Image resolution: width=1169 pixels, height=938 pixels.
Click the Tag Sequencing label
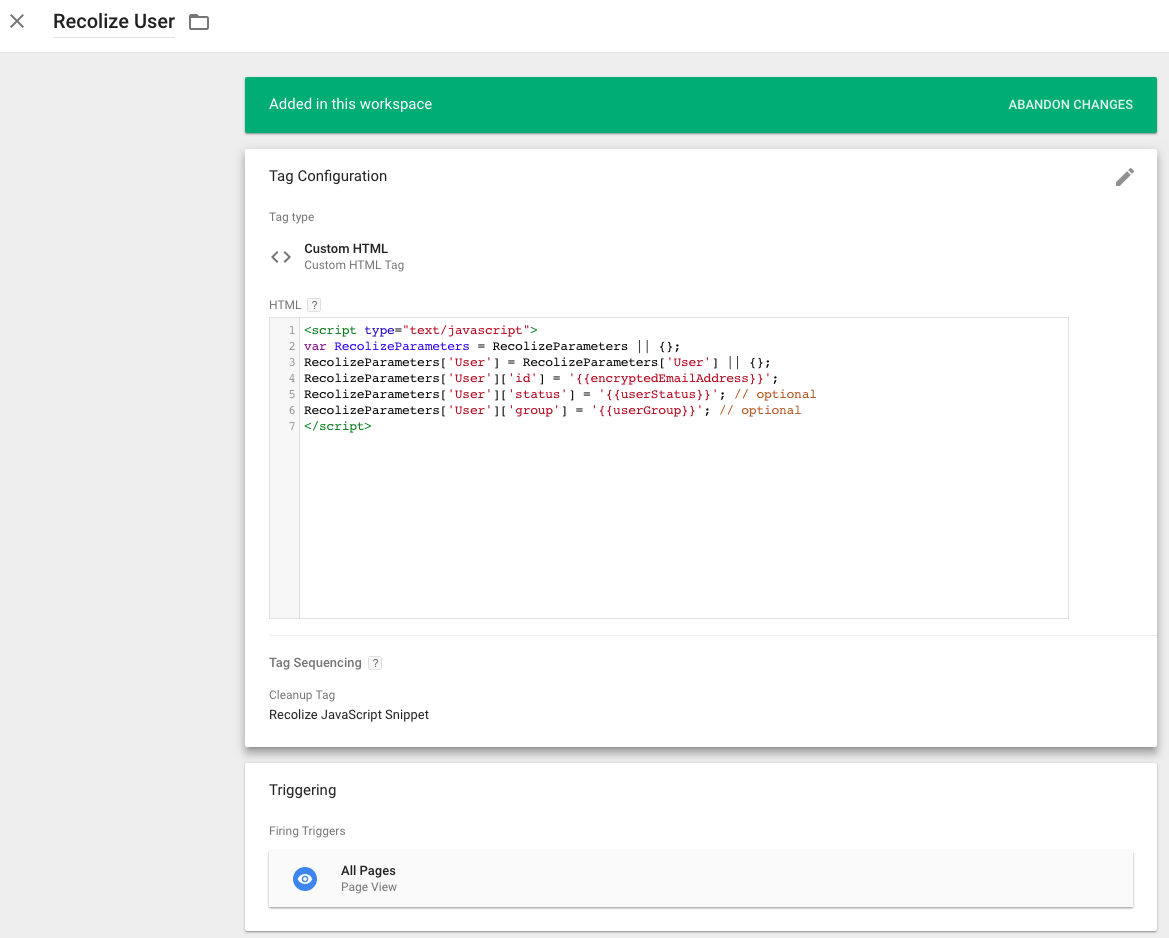pyautogui.click(x=315, y=663)
